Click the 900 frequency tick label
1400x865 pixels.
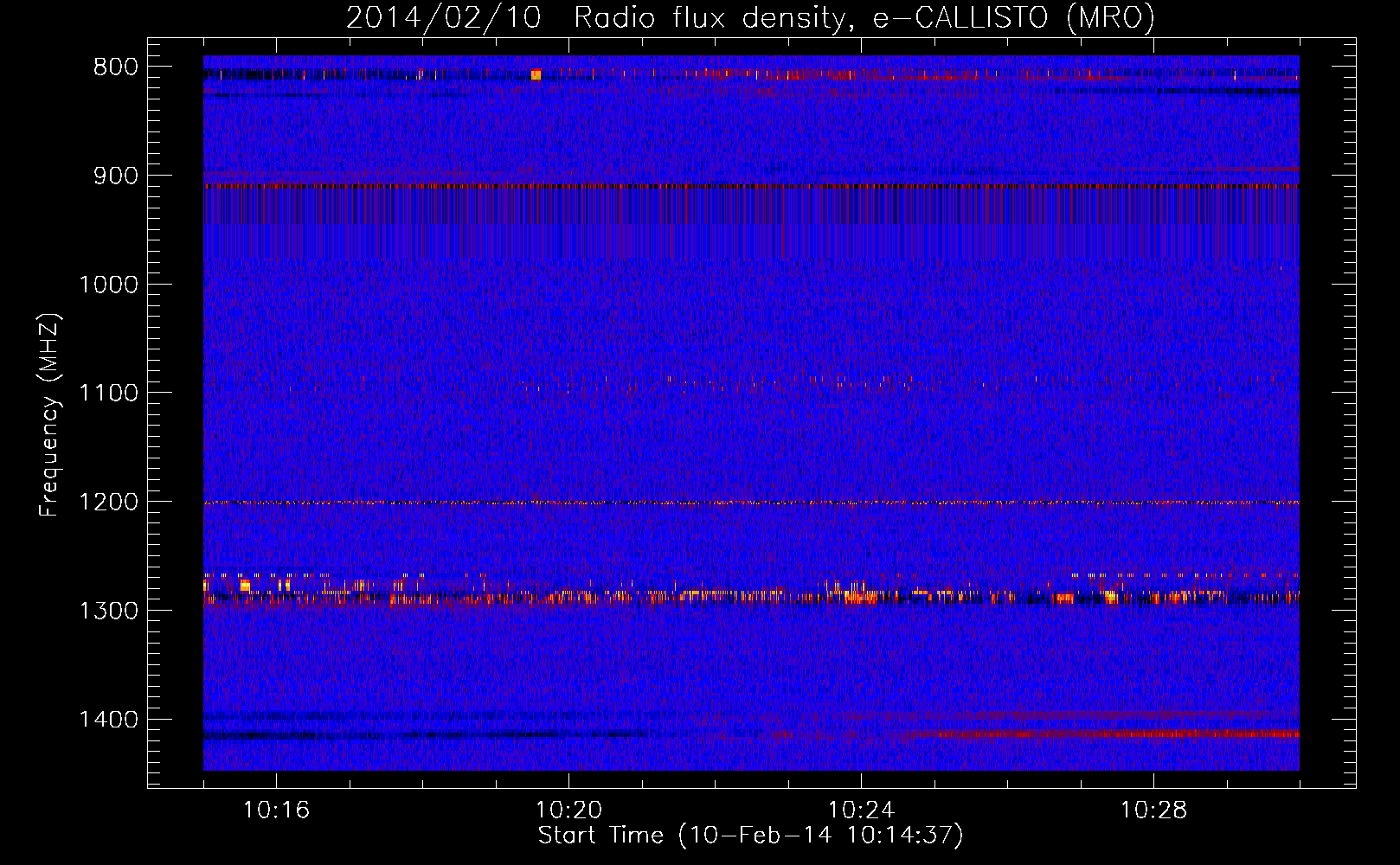[x=116, y=176]
